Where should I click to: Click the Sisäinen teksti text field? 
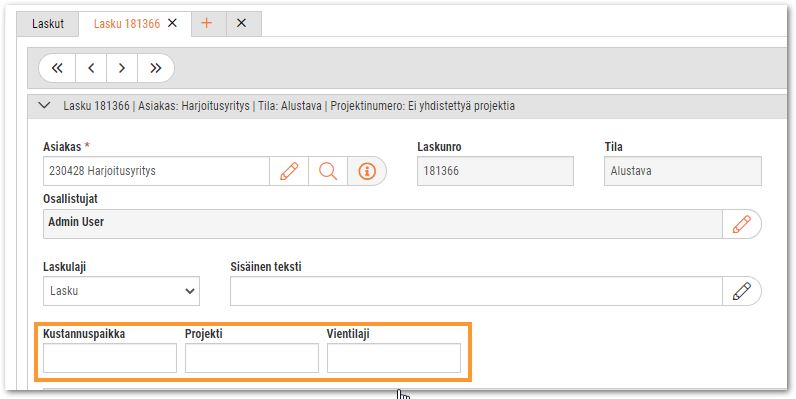[476, 291]
